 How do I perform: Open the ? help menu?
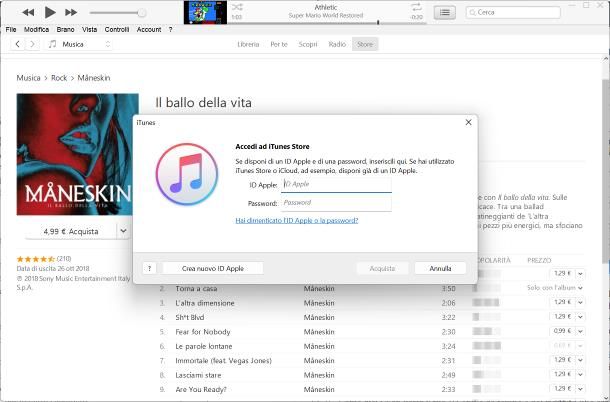pyautogui.click(x=170, y=30)
